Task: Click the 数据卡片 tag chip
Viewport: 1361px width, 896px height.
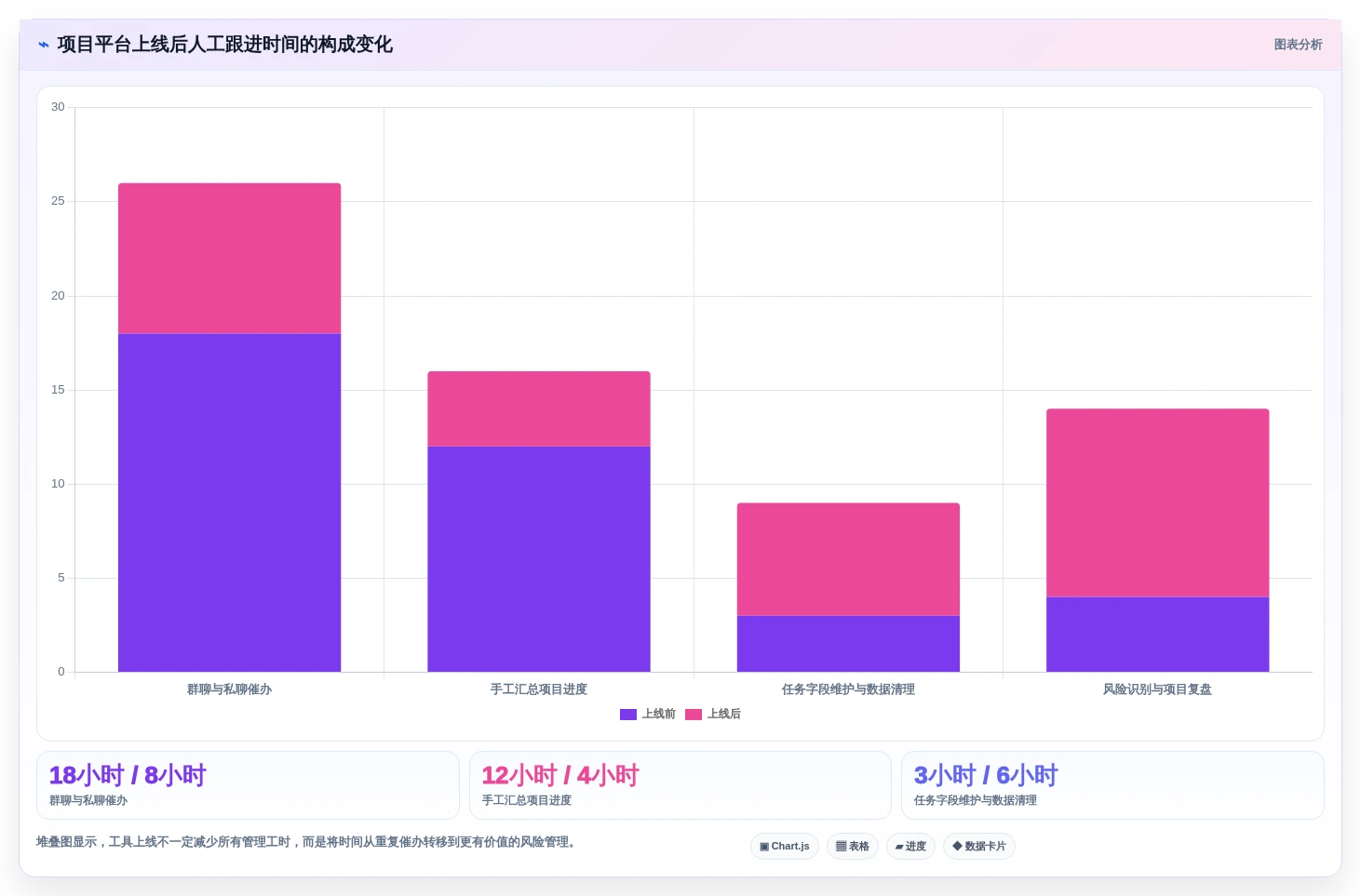Action: [979, 847]
